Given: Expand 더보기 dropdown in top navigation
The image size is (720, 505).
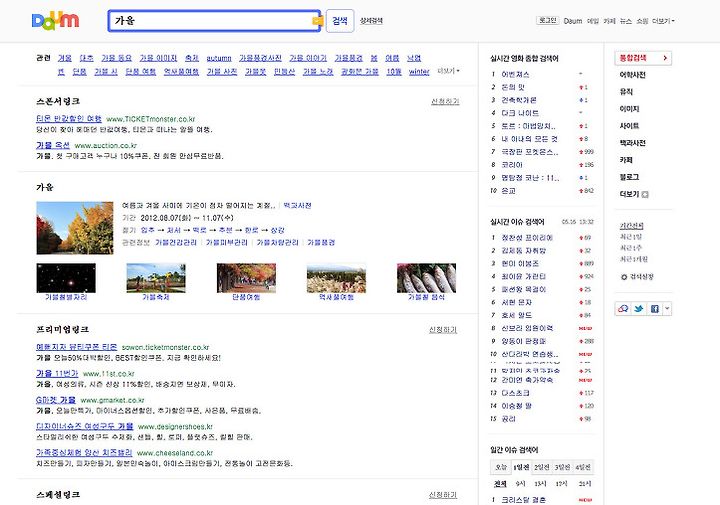Looking at the screenshot, I should (x=663, y=21).
